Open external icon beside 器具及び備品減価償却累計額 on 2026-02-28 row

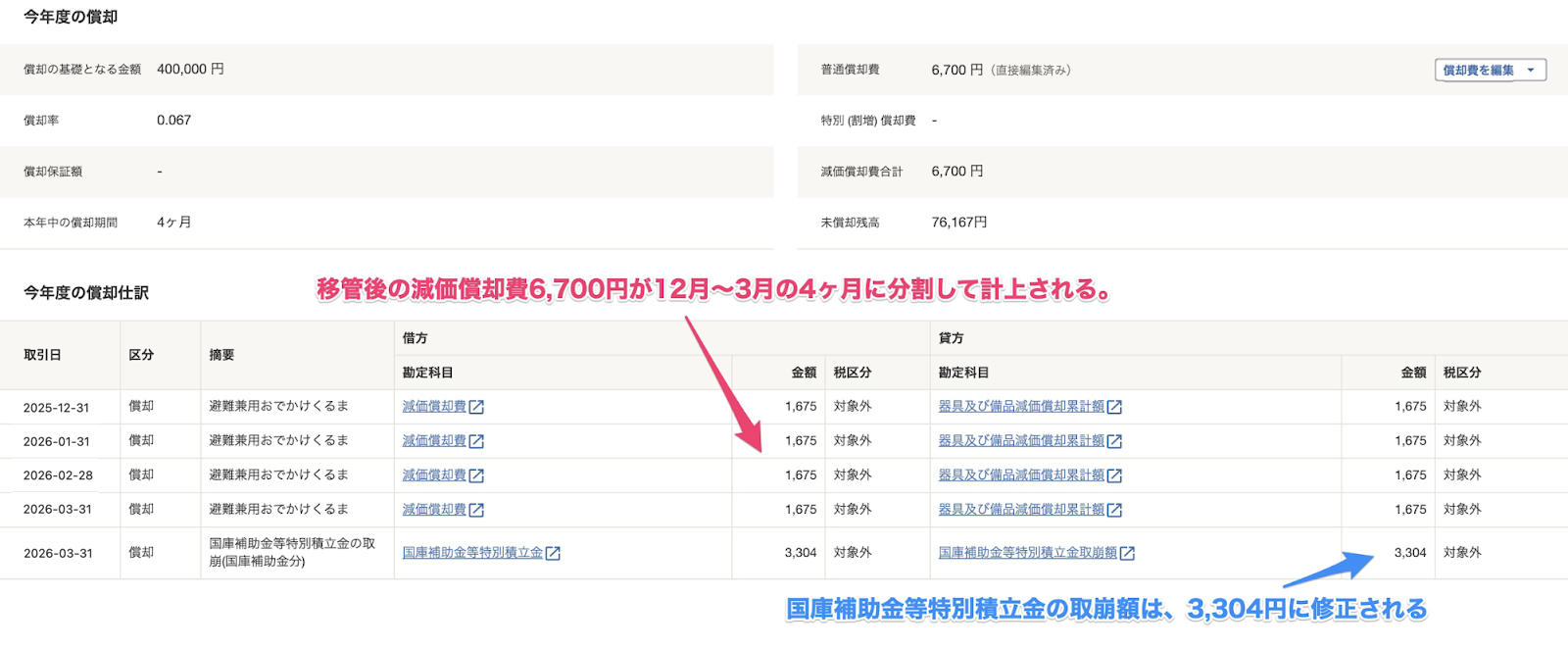1114,475
